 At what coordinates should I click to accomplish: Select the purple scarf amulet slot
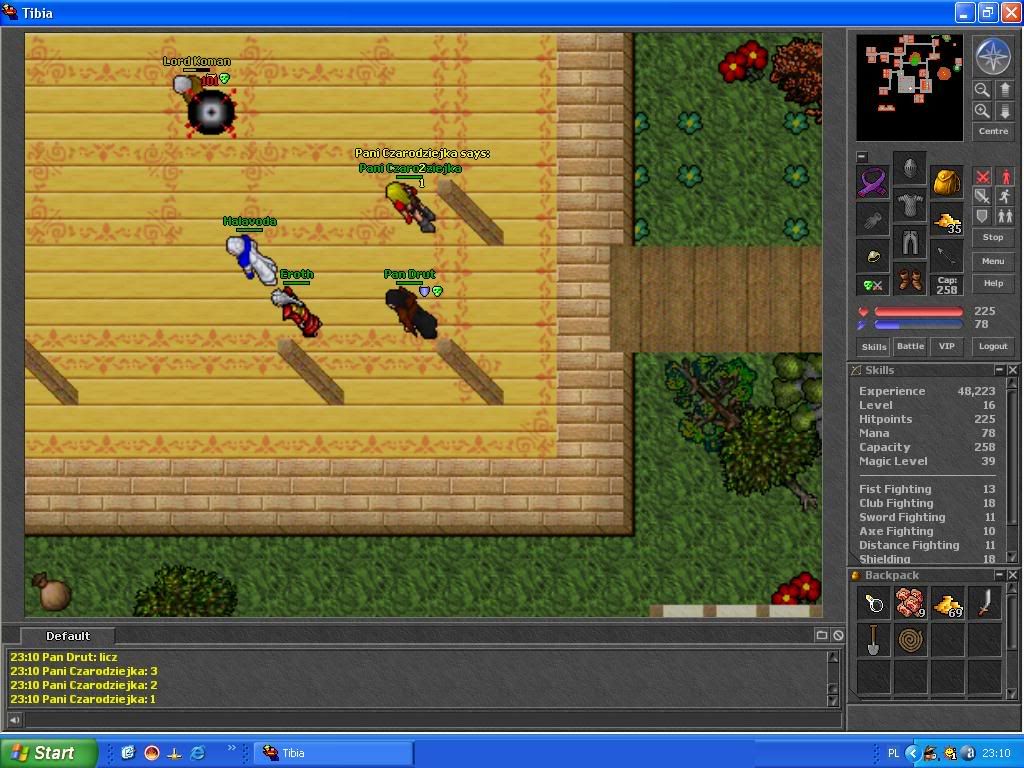872,182
